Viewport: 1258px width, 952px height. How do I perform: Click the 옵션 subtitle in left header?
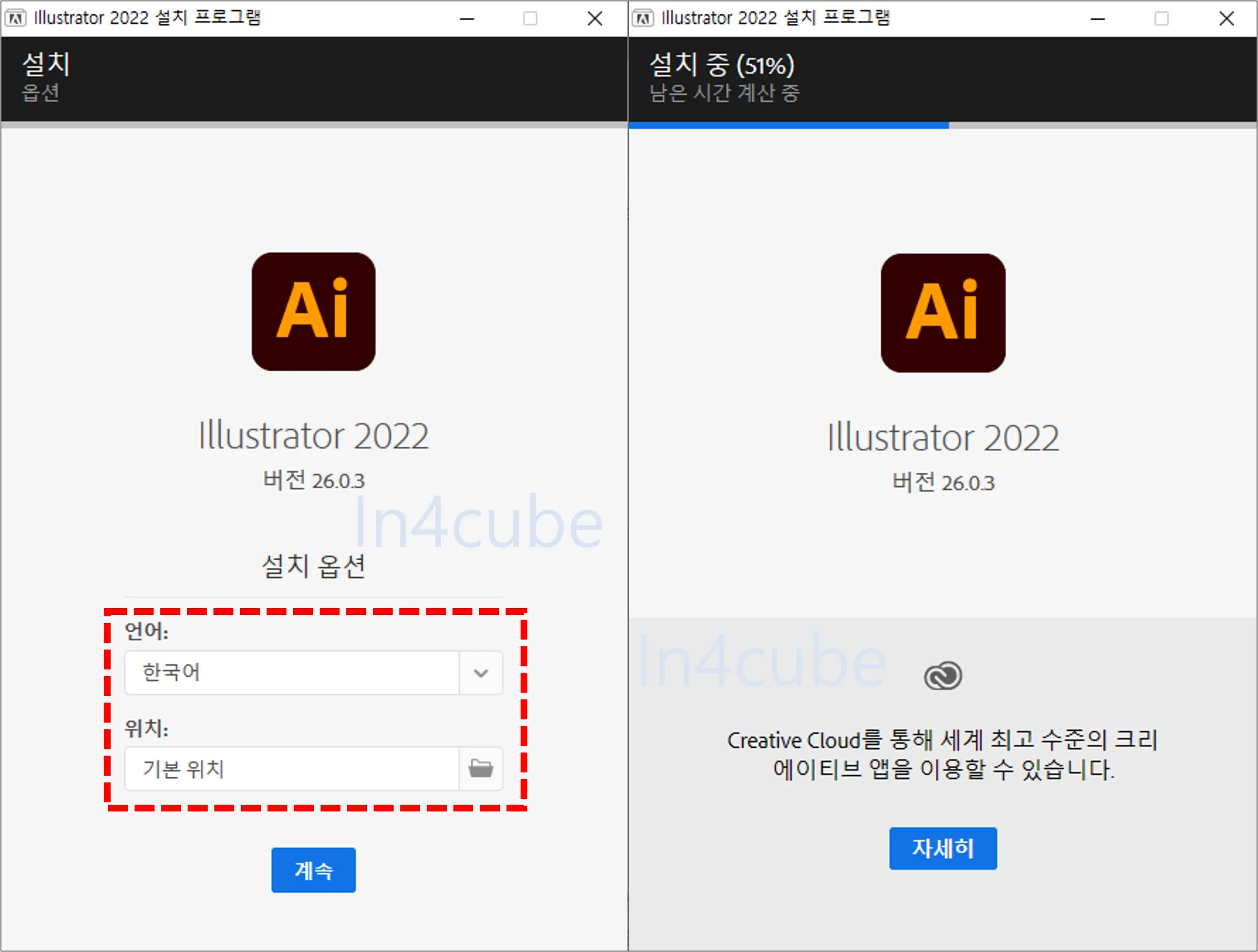point(41,93)
